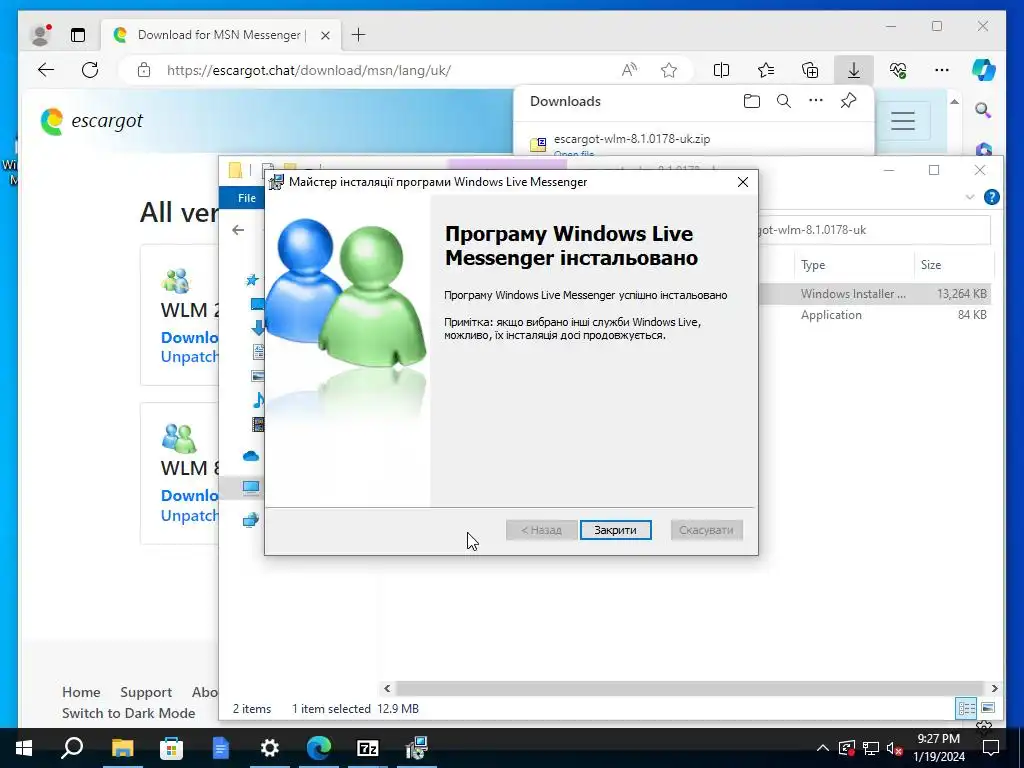
Task: Click the Edge browser back arrow
Action: [46, 70]
